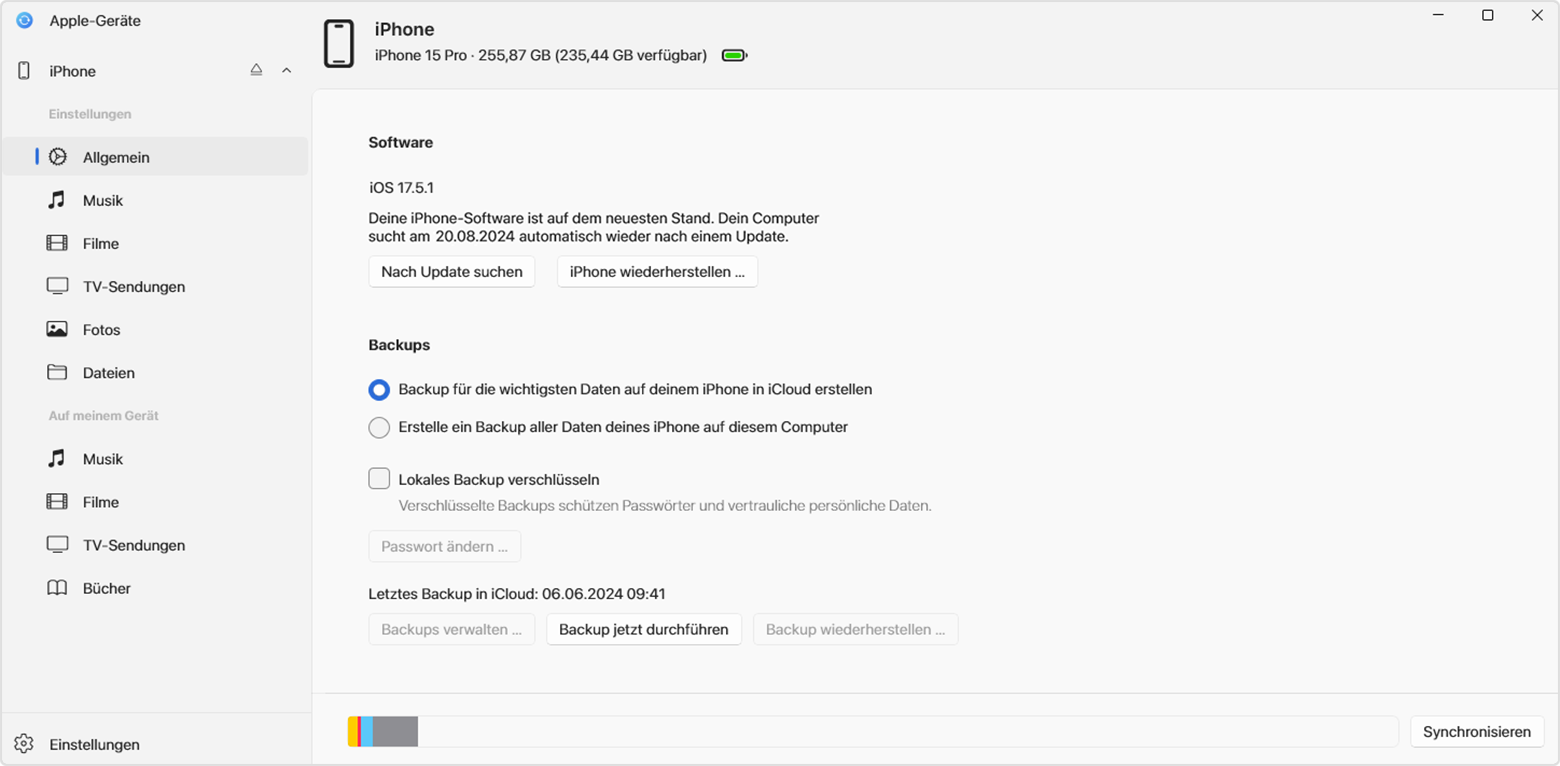Image resolution: width=1560 pixels, height=766 pixels.
Task: Click the iPhone device icon in sidebar
Action: click(x=24, y=71)
